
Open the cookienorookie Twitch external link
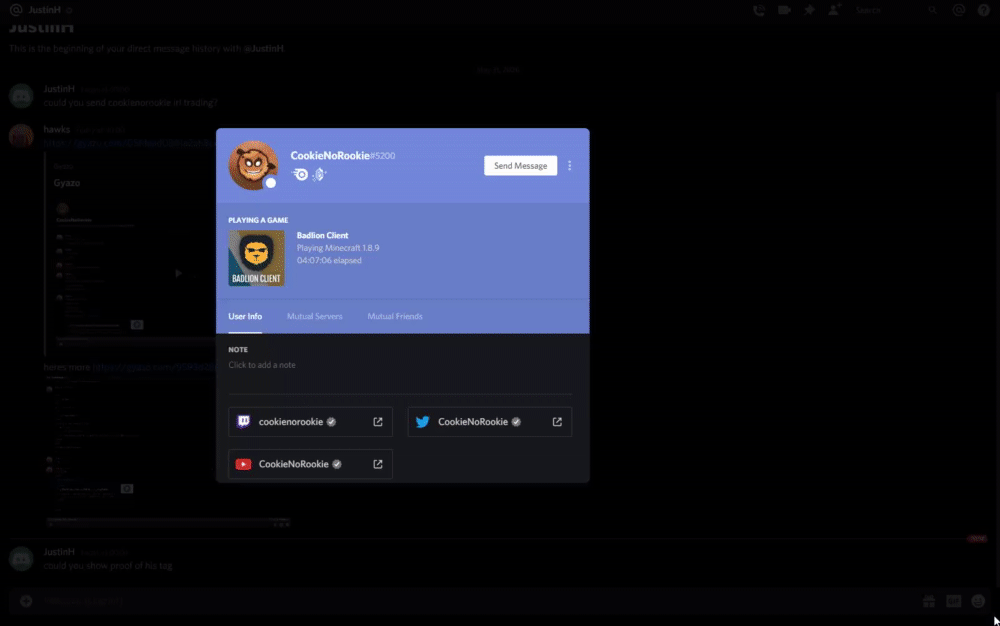378,421
